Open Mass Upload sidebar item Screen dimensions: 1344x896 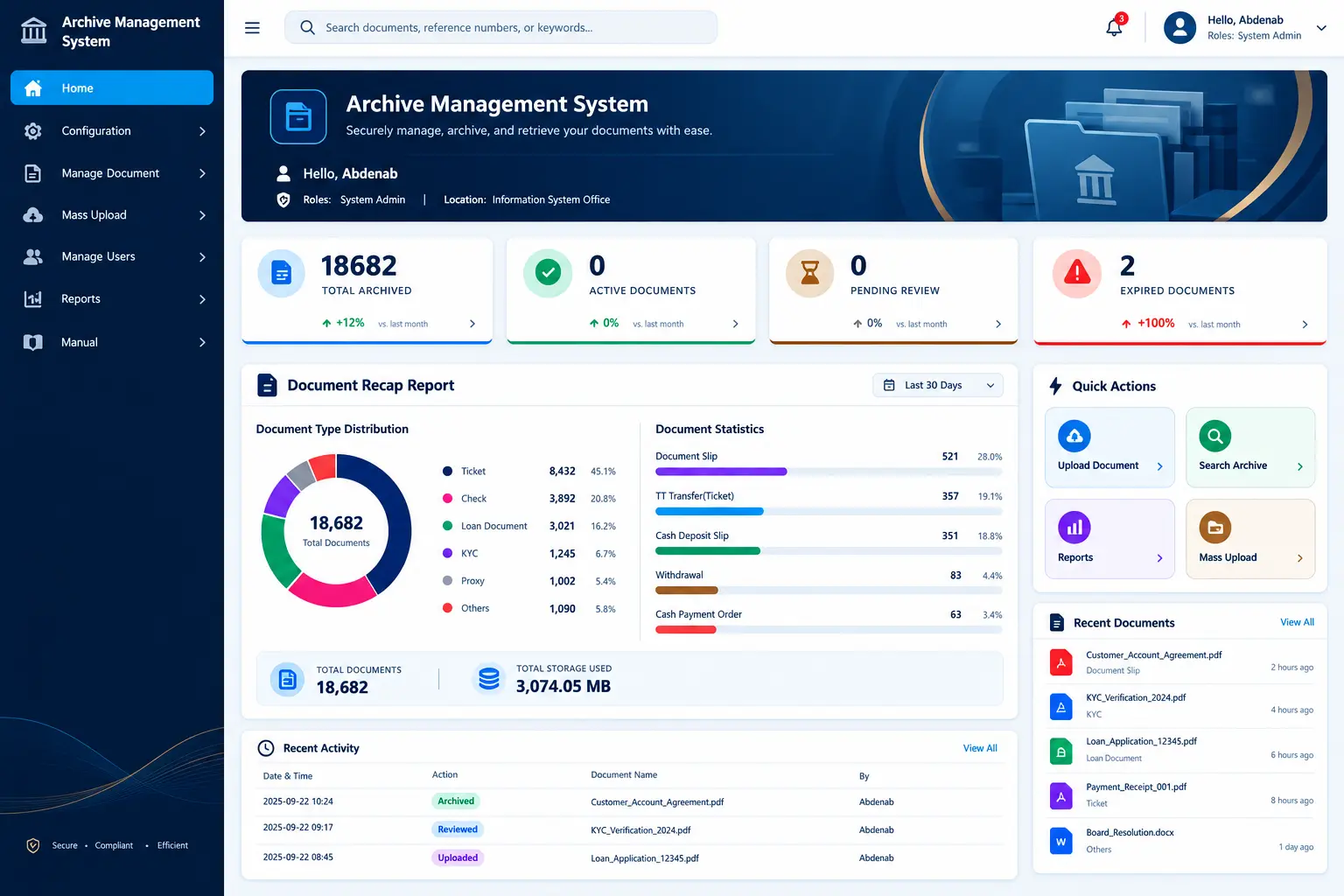pyautogui.click(x=112, y=215)
